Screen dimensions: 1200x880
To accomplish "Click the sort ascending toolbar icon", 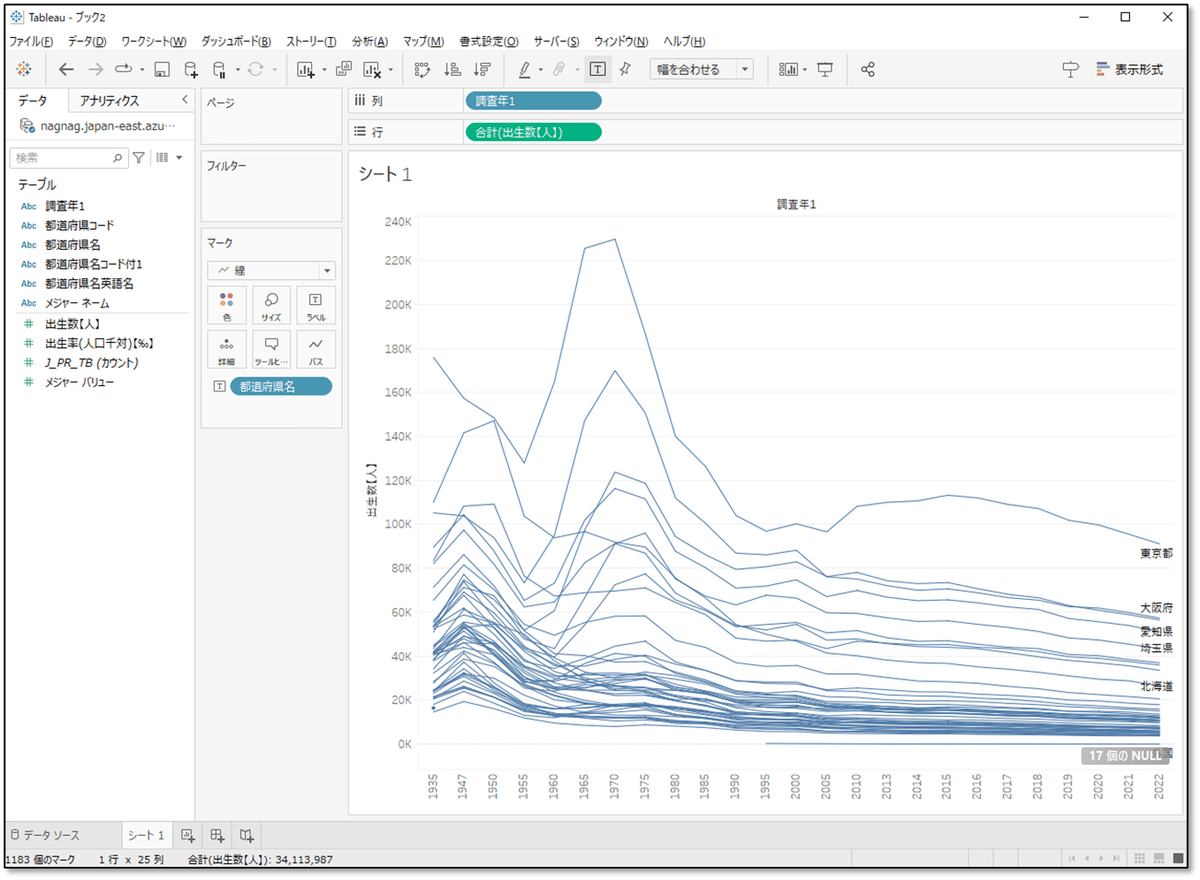I will (x=452, y=69).
